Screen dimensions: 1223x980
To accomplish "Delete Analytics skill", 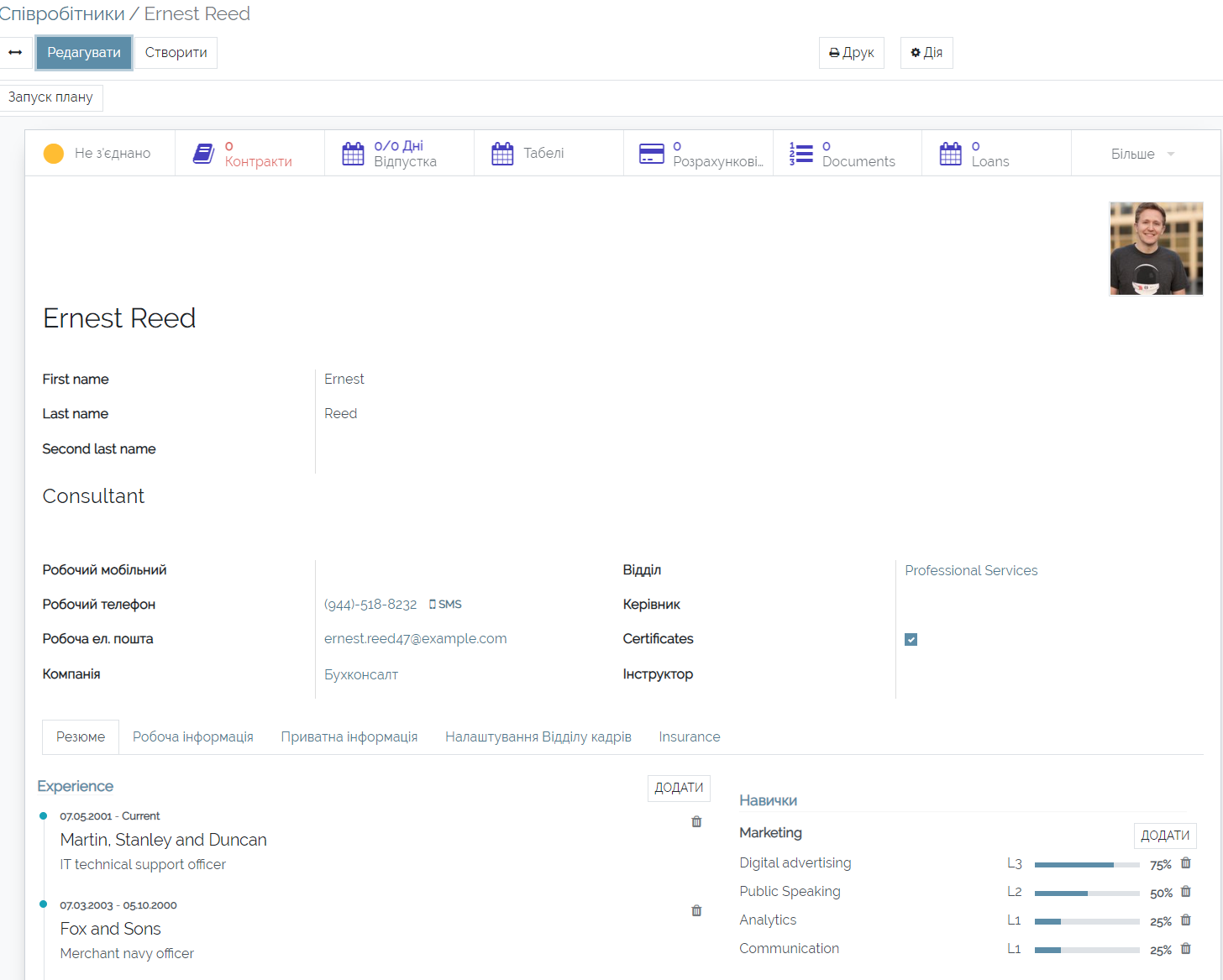I will (x=1186, y=920).
